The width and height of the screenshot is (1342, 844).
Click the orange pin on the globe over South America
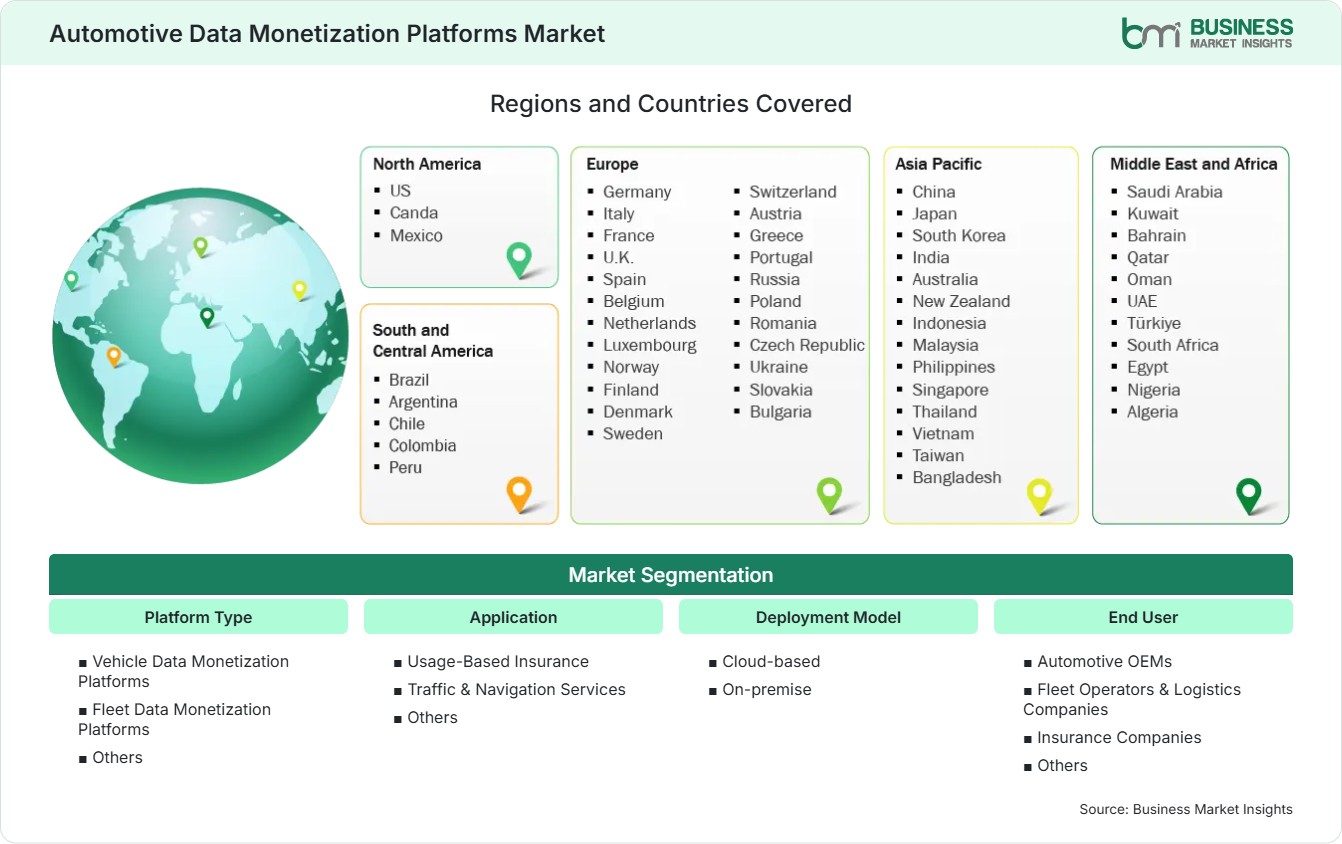click(114, 356)
